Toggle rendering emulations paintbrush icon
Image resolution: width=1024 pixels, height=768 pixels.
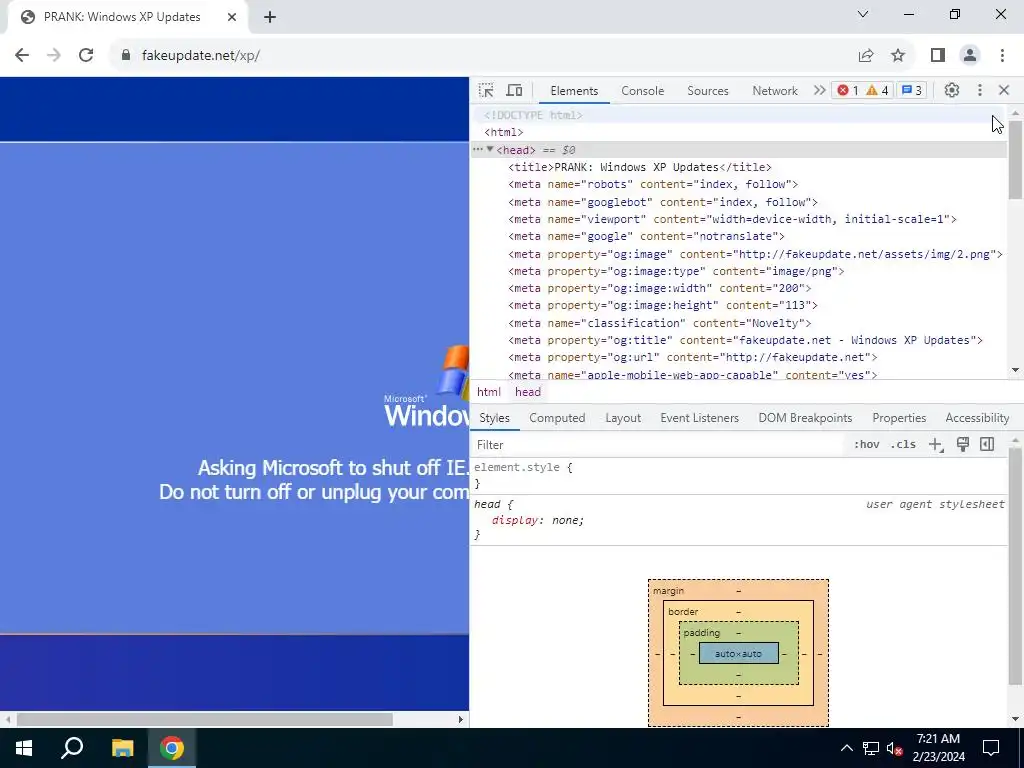point(963,445)
